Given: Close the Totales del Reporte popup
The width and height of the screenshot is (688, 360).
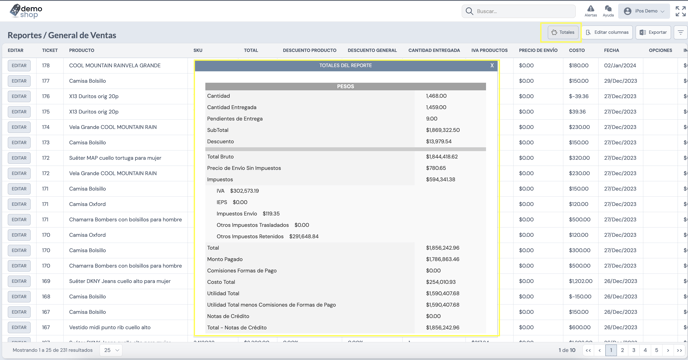Looking at the screenshot, I should 492,65.
